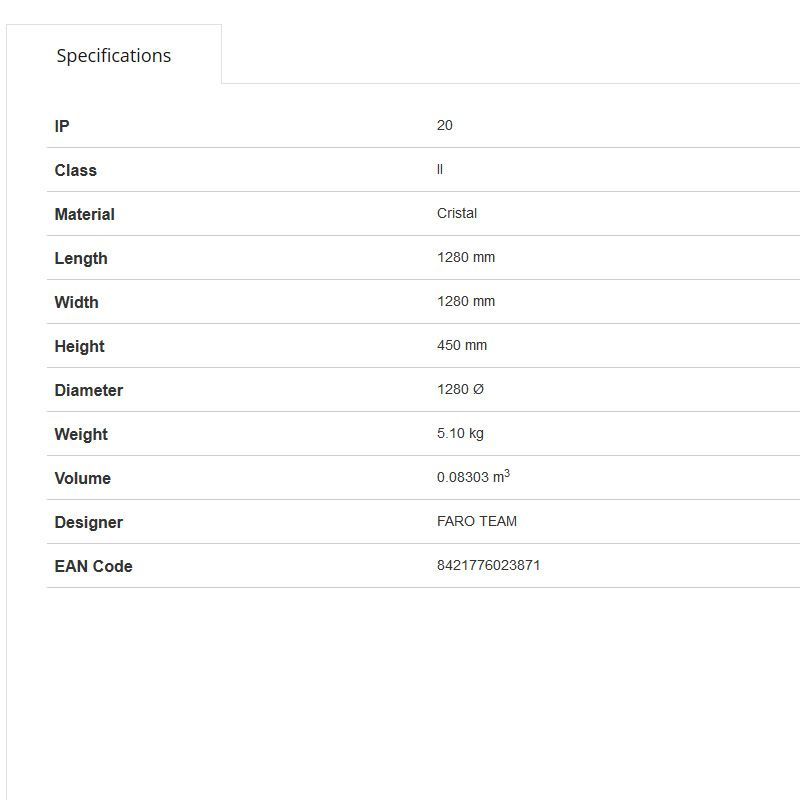The image size is (800, 800).
Task: Select the IP value 20
Action: [x=445, y=125]
